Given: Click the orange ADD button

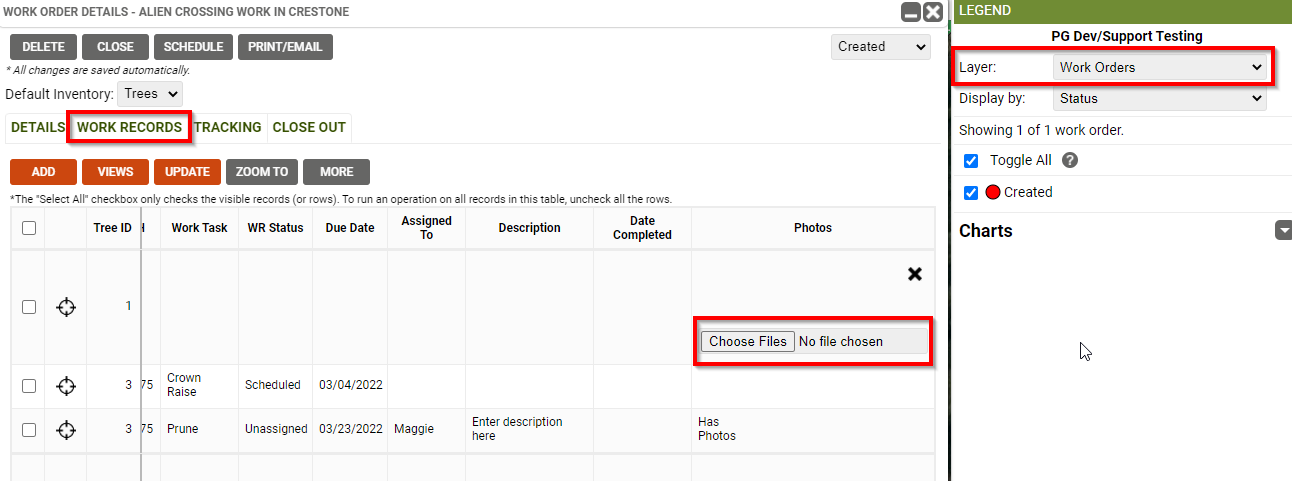Looking at the screenshot, I should click(x=43, y=172).
